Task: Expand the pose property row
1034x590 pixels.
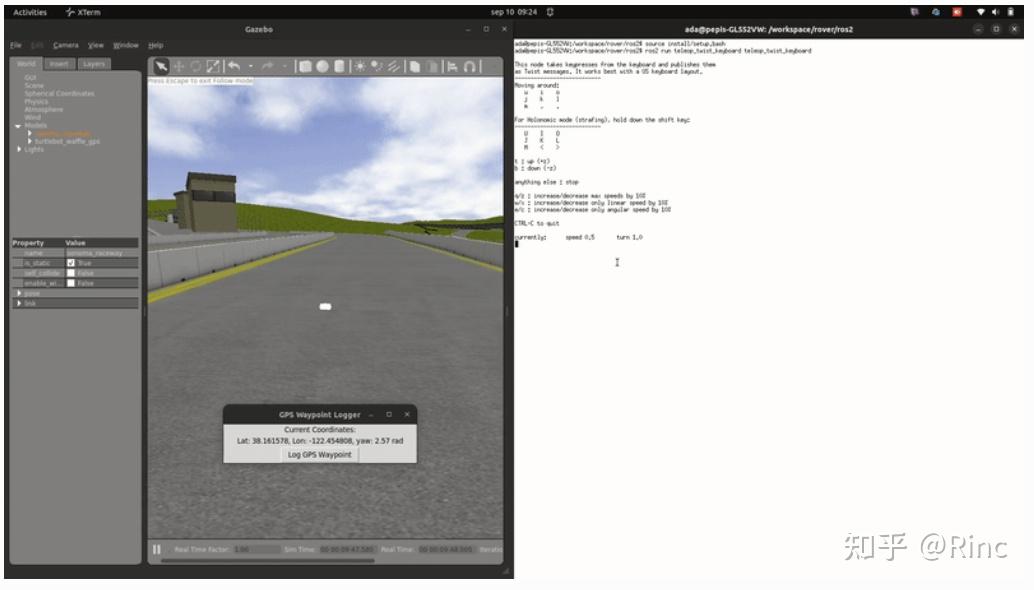Action: pyautogui.click(x=19, y=293)
